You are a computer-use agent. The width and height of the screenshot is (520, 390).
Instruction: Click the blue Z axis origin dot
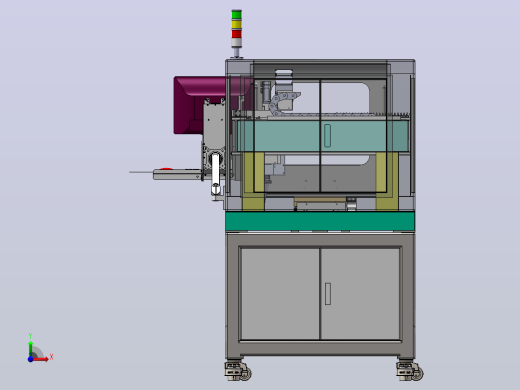pos(30,359)
